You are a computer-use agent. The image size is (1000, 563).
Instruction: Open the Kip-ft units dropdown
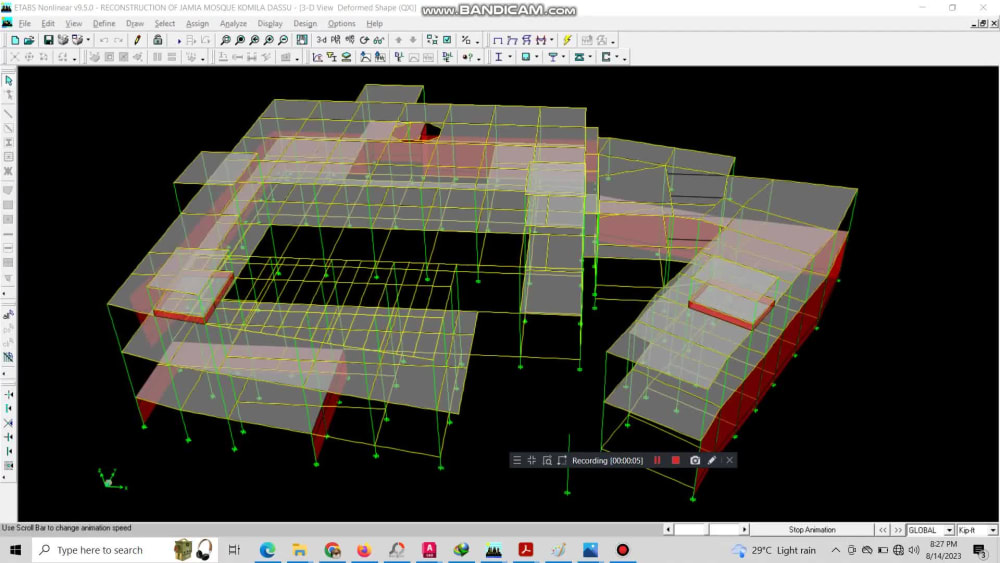tap(977, 530)
